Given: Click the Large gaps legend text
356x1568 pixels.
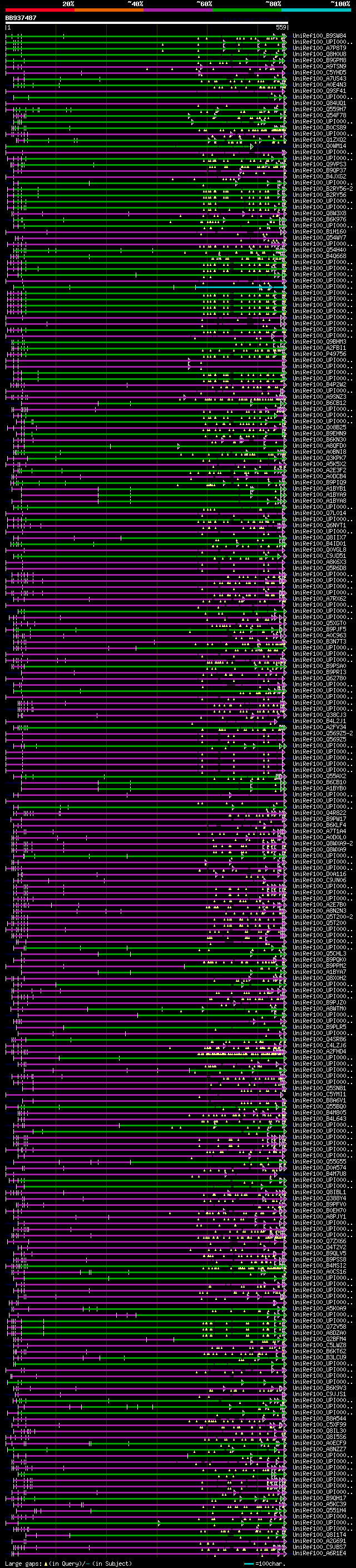Looking at the screenshot, I should [68, 1563].
